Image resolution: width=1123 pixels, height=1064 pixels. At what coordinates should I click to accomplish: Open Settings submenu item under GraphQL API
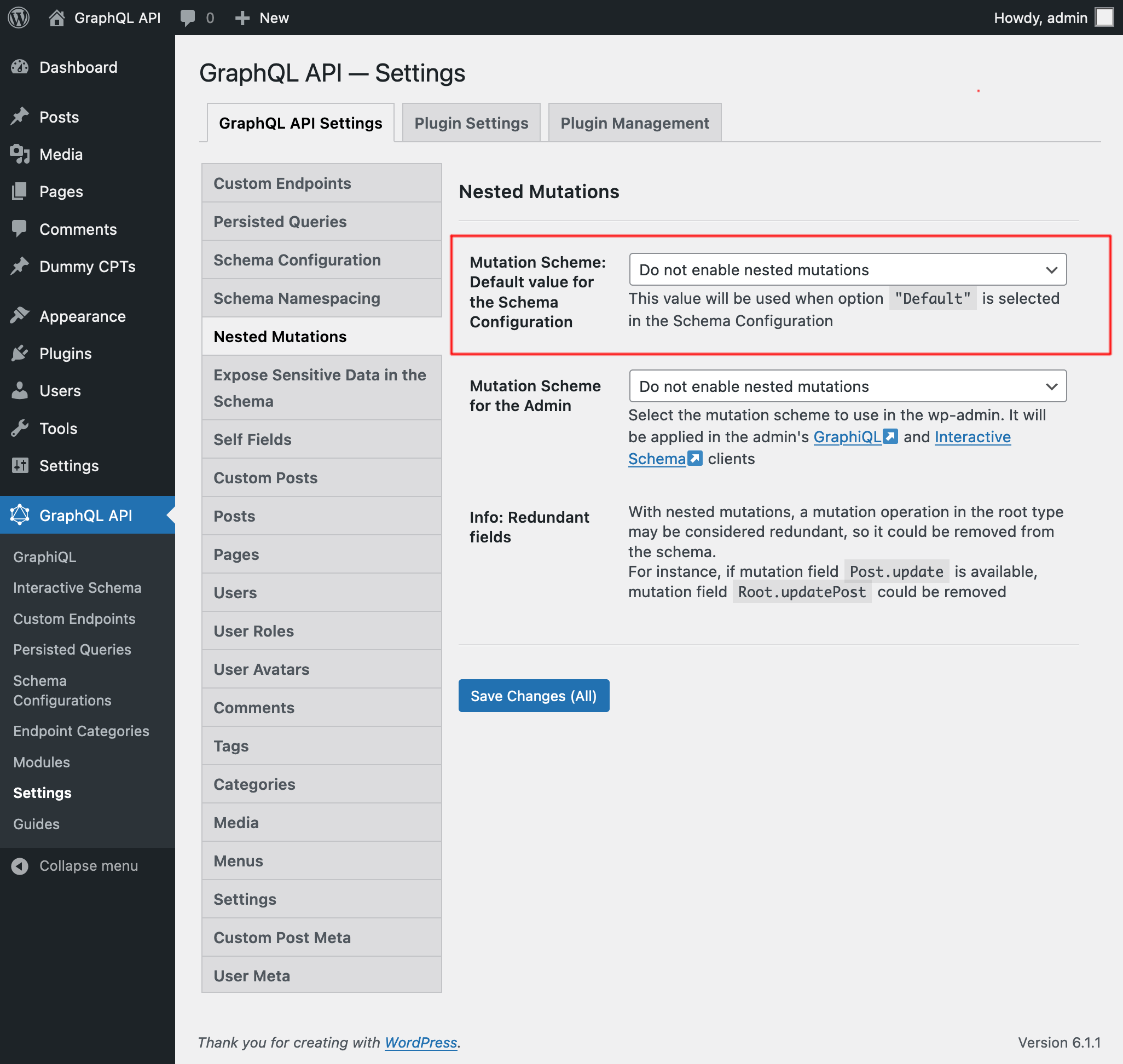point(43,793)
